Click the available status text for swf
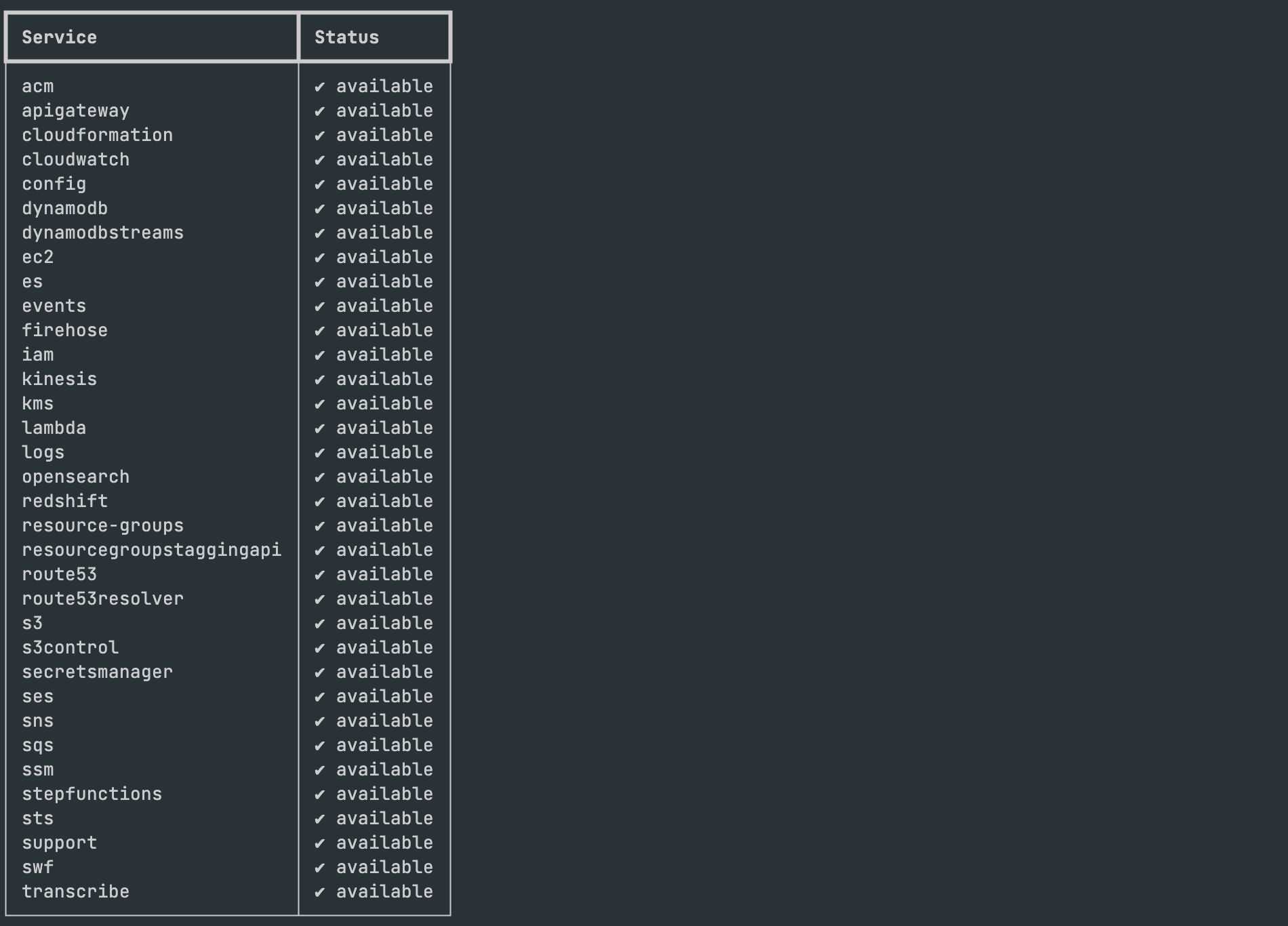1288x926 pixels. pyautogui.click(x=384, y=868)
